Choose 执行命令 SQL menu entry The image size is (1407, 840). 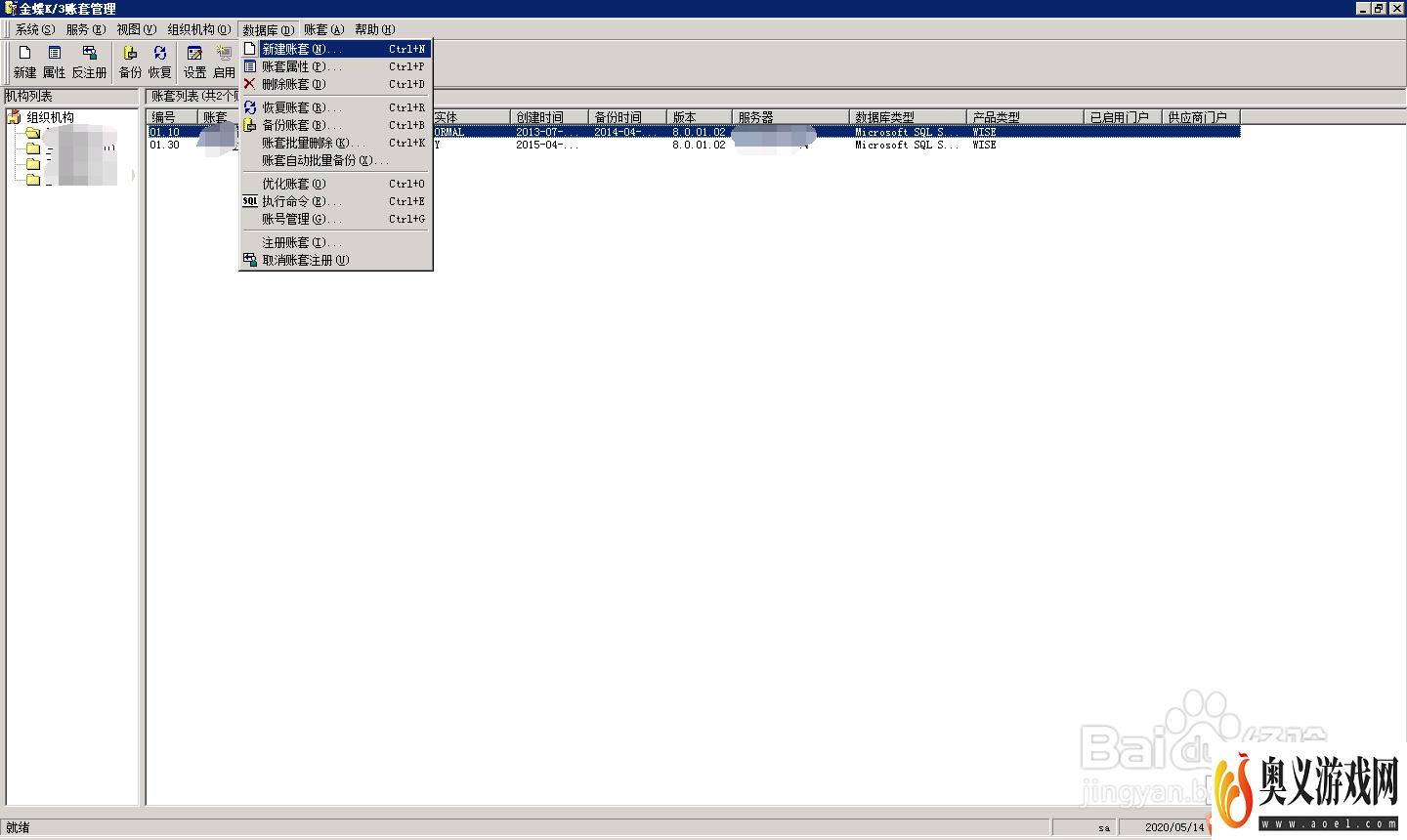[335, 201]
